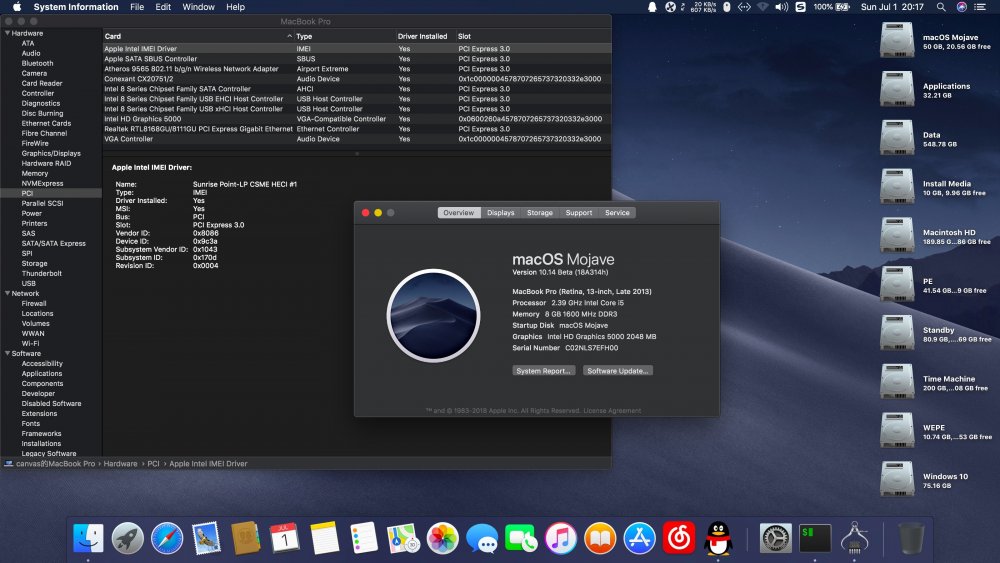This screenshot has height=563, width=1000.
Task: Select USB in the Hardware sidebar
Action: [29, 284]
